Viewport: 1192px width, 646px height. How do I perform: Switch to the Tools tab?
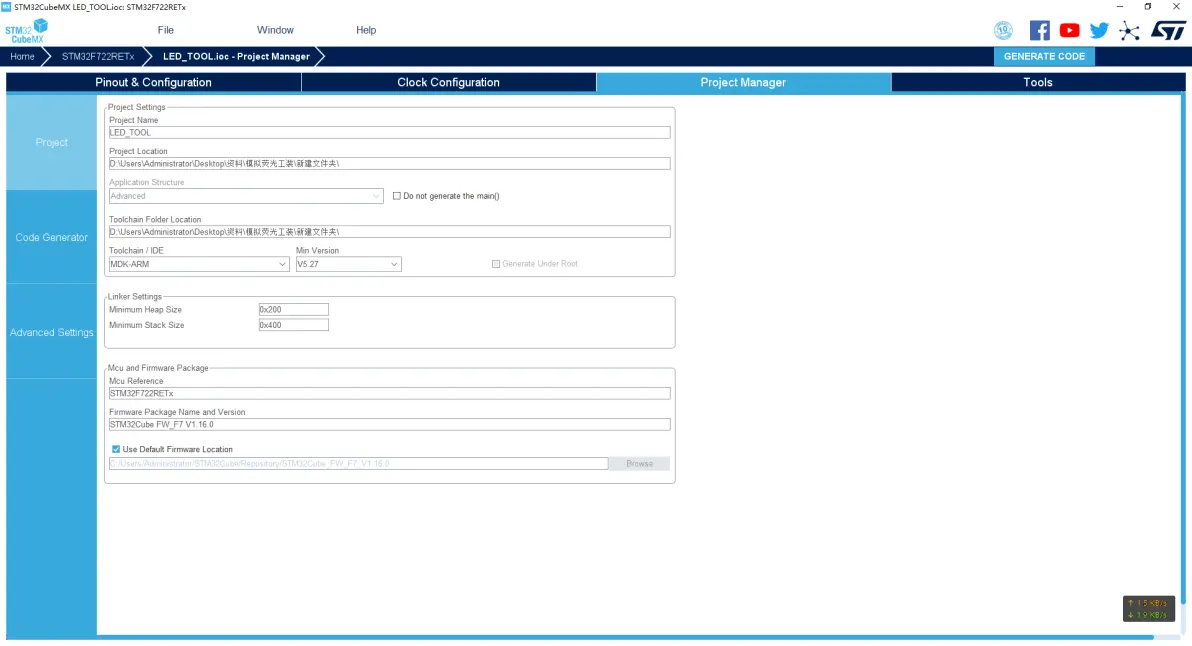tap(1038, 82)
